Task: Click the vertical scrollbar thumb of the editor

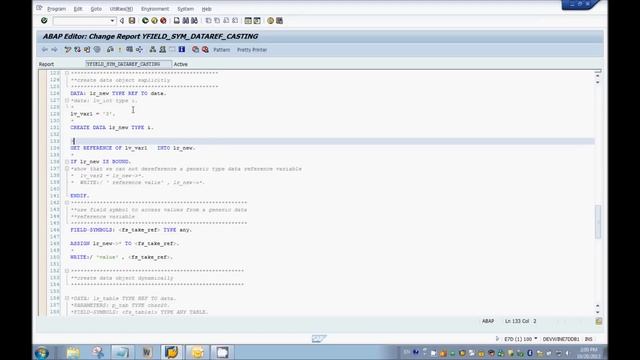Action: point(598,222)
